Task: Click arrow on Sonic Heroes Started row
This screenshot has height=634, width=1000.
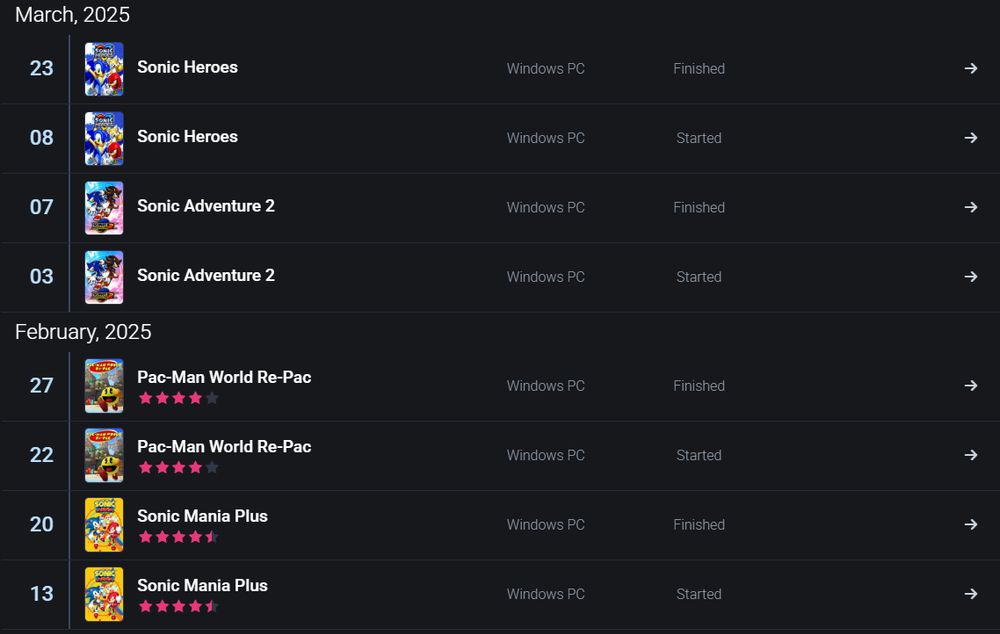Action: coord(971,138)
